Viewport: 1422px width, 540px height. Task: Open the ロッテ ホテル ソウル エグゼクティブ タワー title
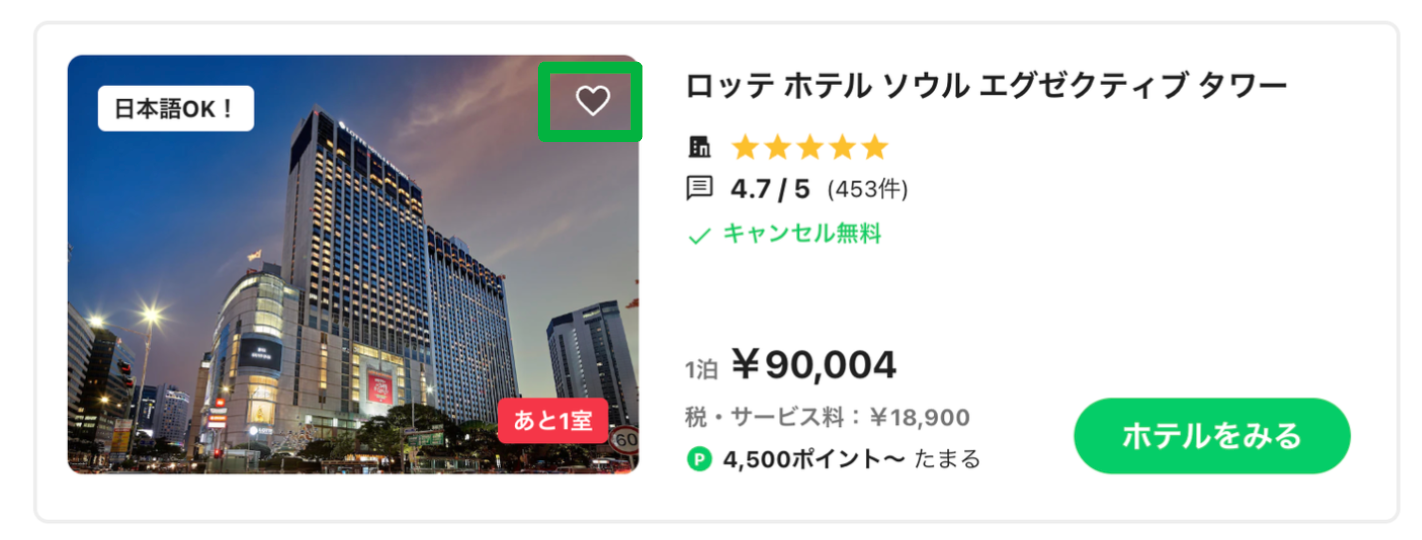986,87
